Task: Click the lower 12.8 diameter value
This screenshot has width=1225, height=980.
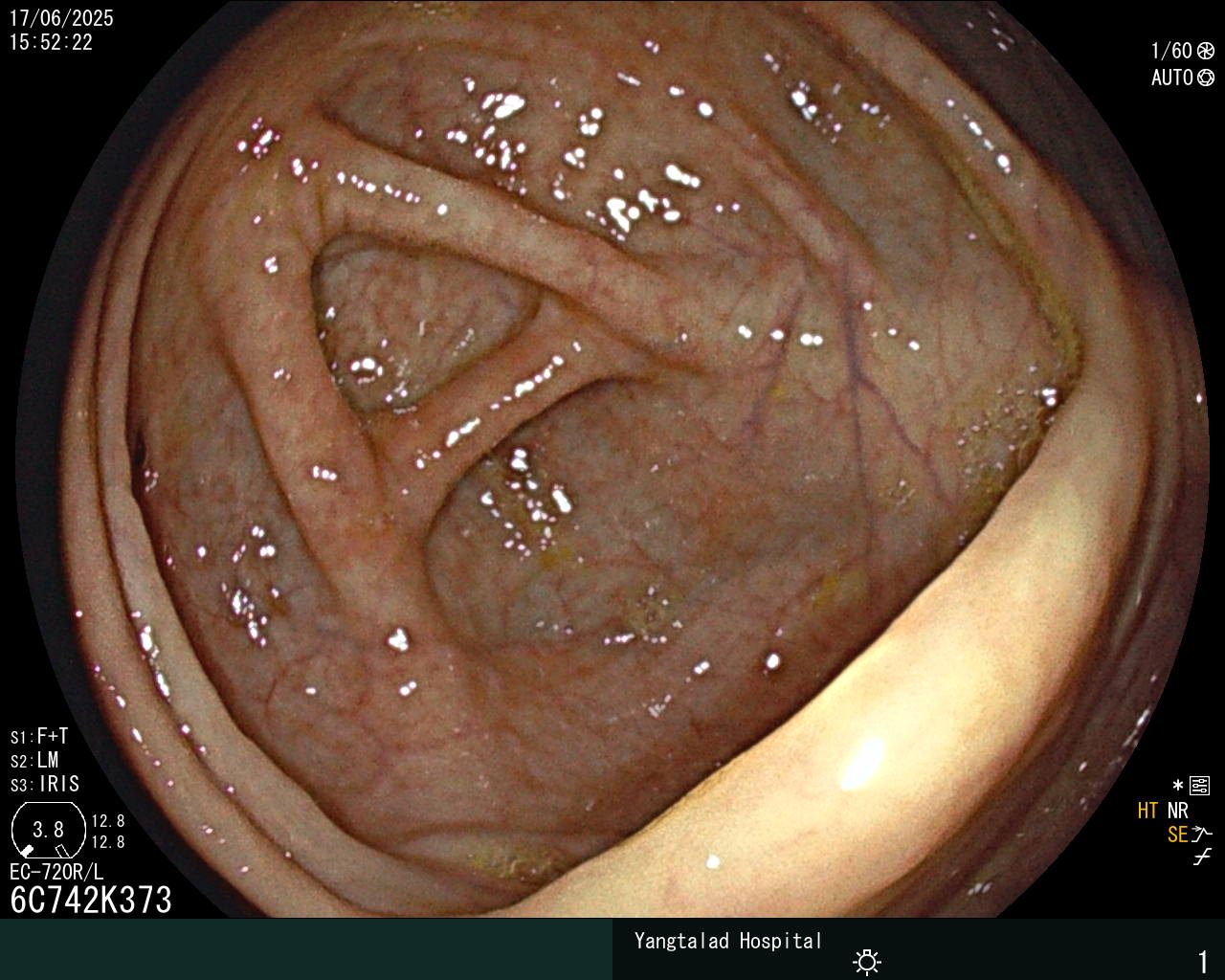Action: (108, 842)
